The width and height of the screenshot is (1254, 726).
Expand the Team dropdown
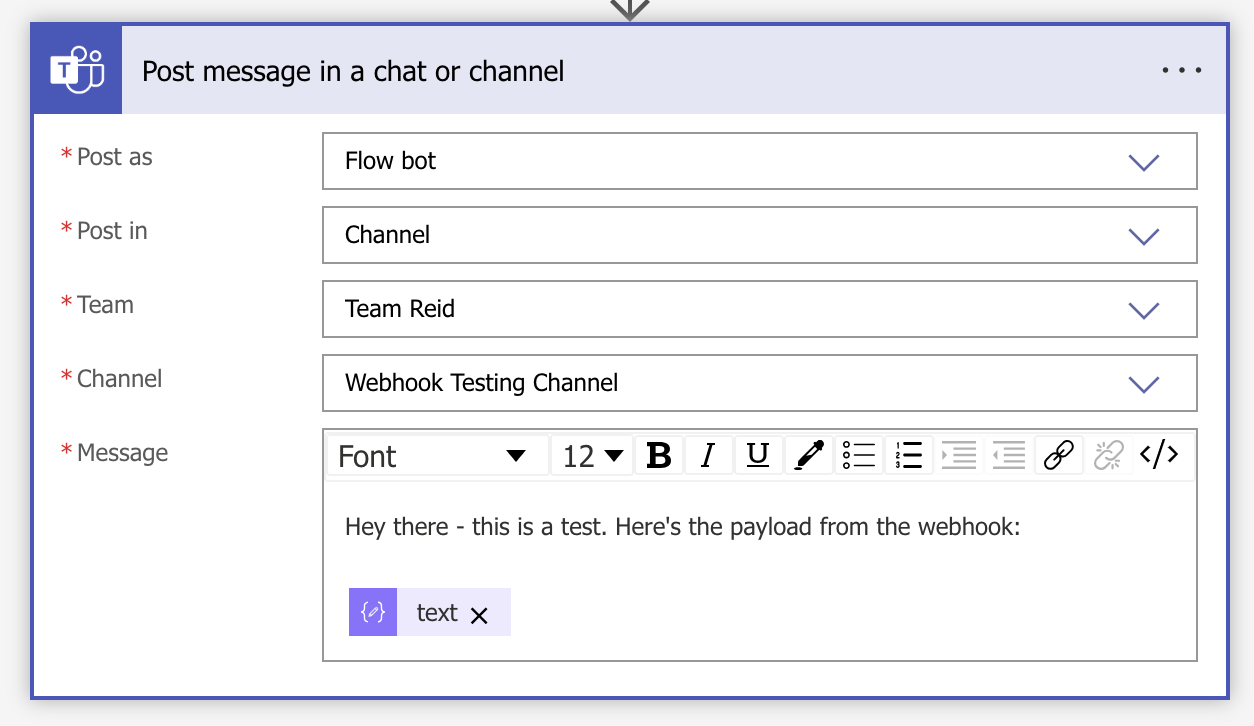(1143, 310)
